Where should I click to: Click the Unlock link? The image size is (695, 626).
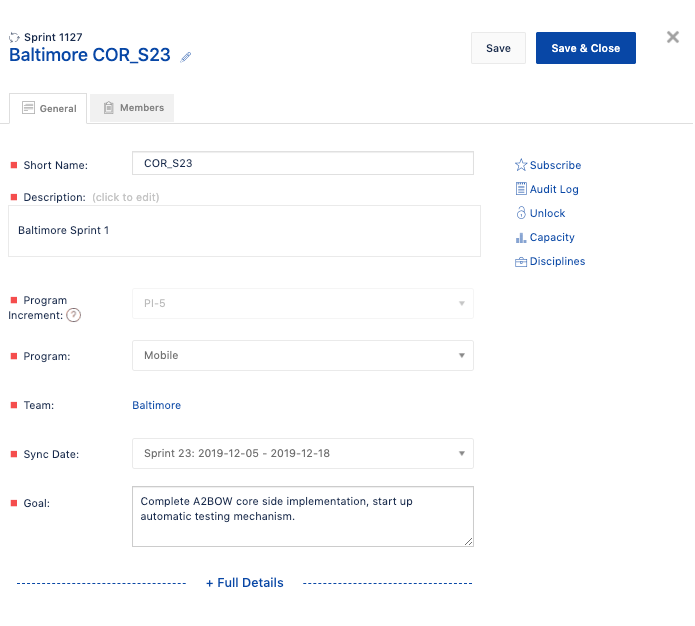coord(547,213)
